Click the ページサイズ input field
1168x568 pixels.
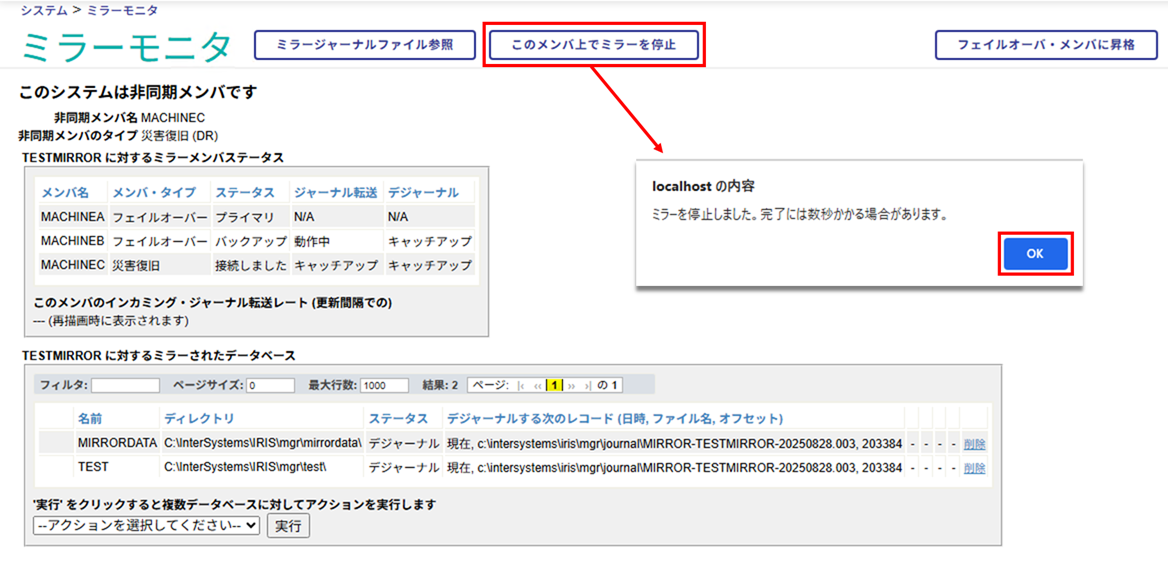[x=270, y=385]
